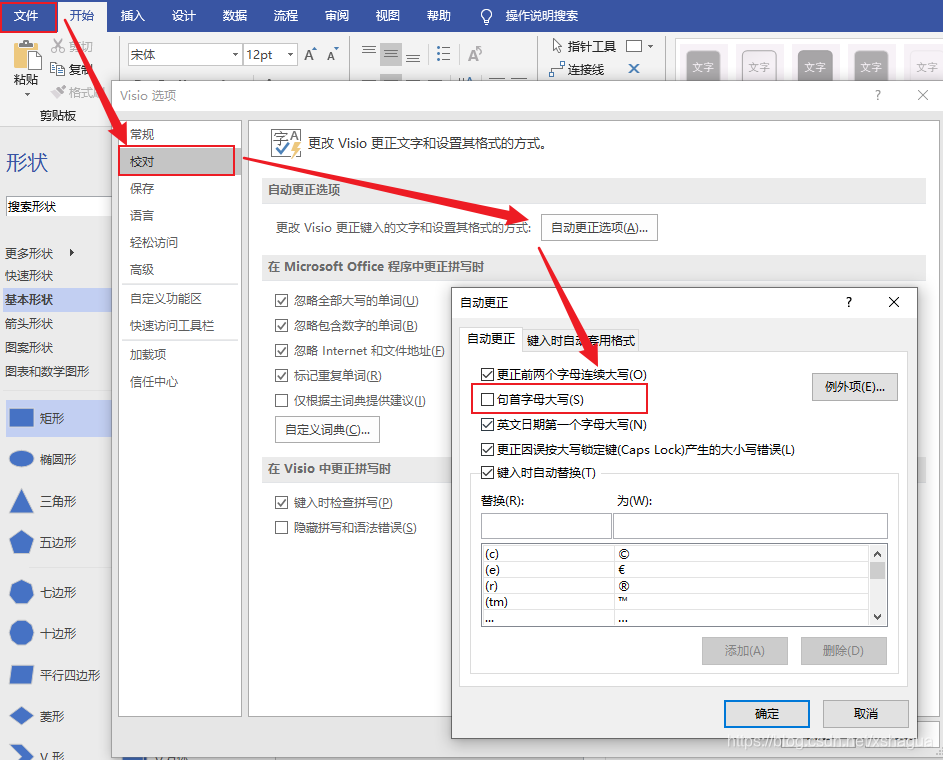Select the Connector tool (连接线)
This screenshot has height=760, width=943.
point(577,69)
